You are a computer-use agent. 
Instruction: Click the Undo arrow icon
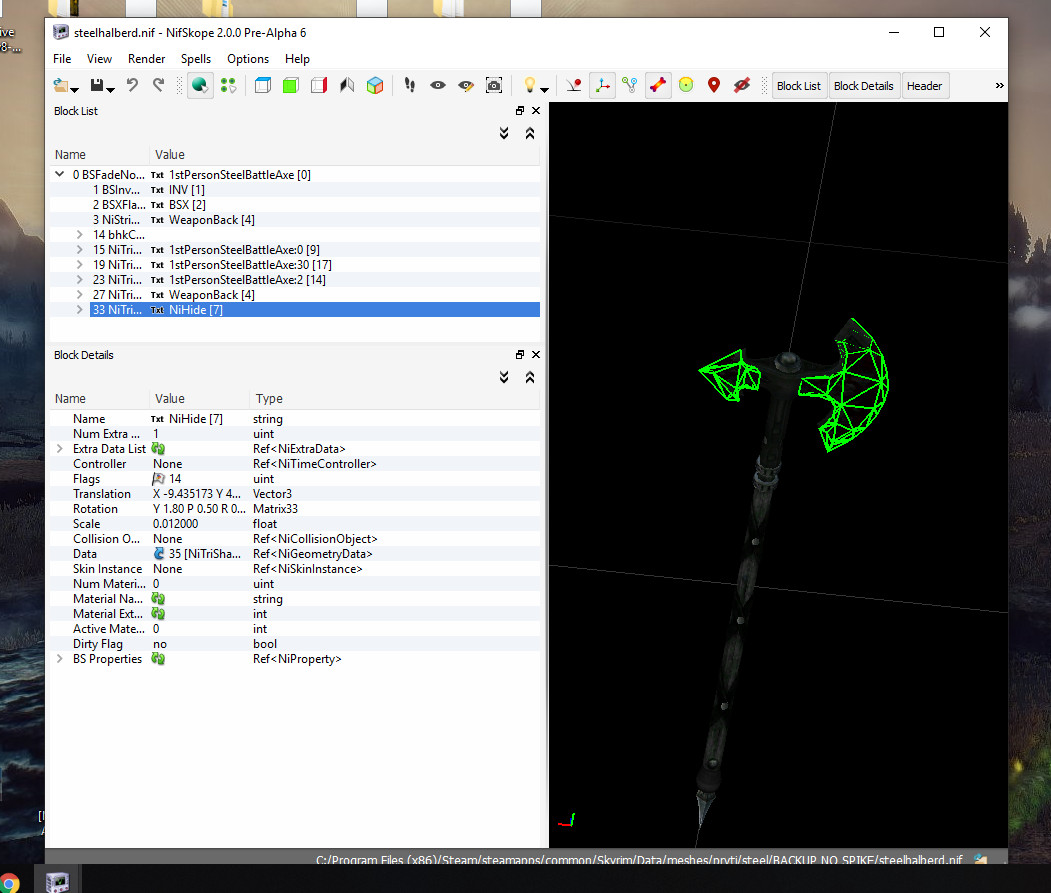132,85
